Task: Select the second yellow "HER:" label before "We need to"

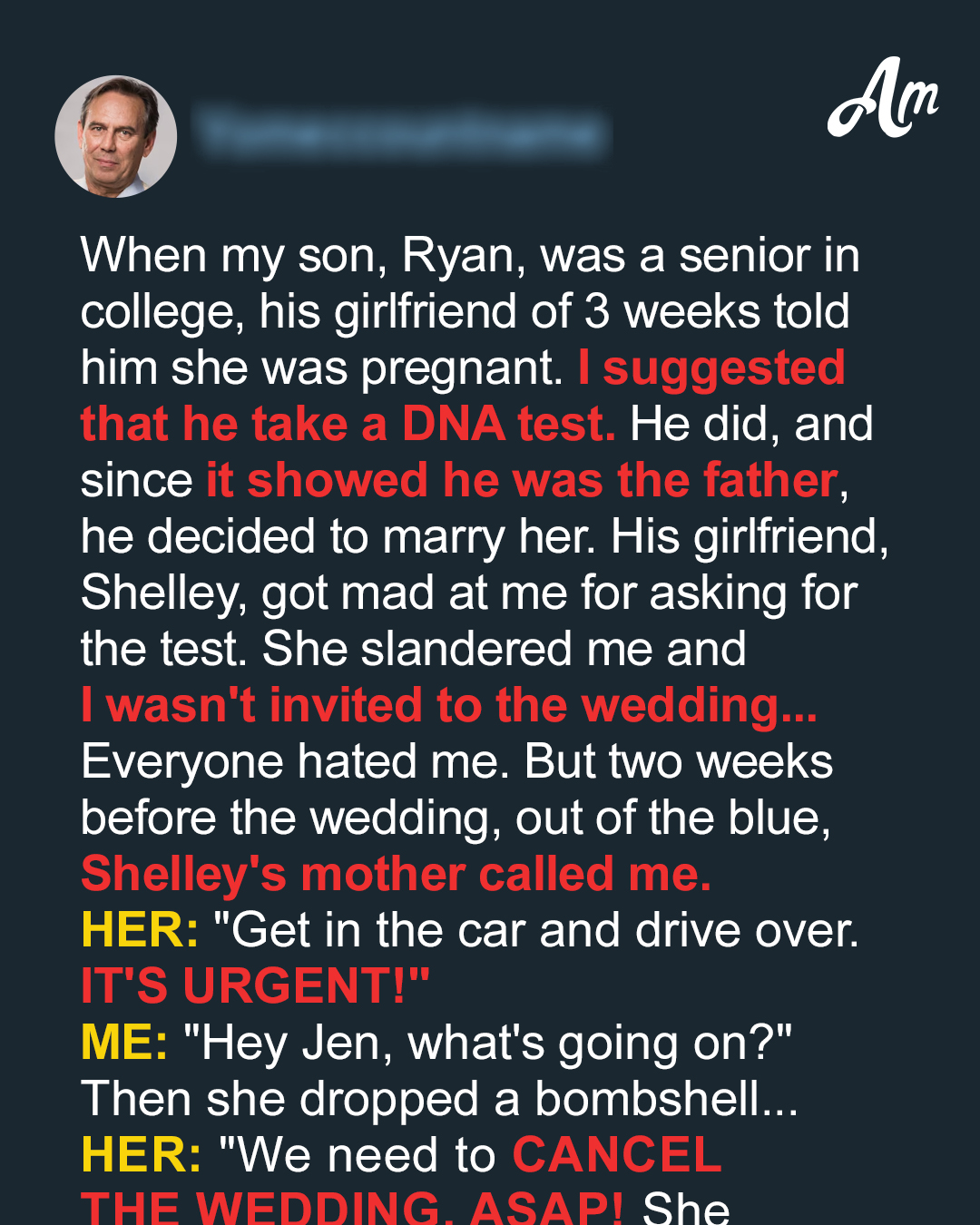Action: tap(142, 1155)
